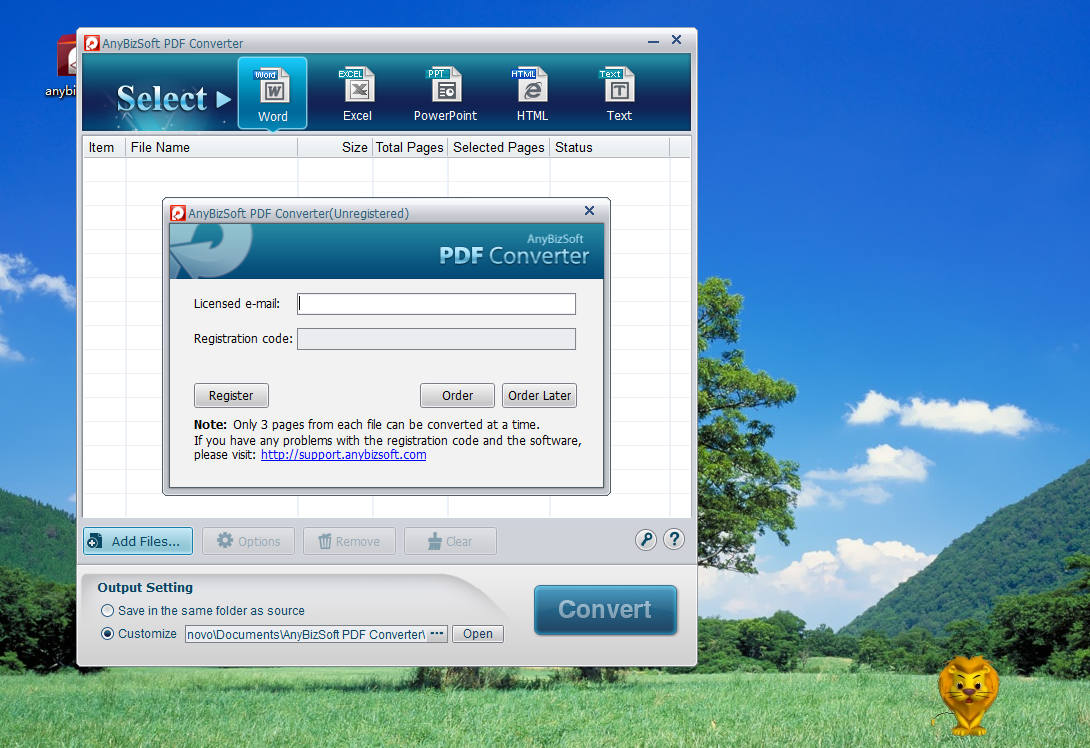Switch output format to Text
Image resolution: width=1090 pixels, height=748 pixels.
click(619, 95)
